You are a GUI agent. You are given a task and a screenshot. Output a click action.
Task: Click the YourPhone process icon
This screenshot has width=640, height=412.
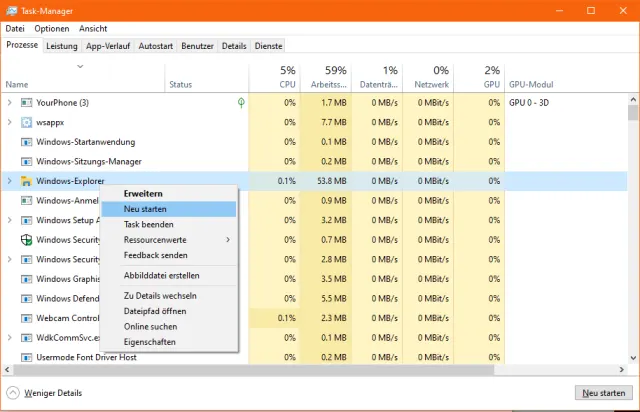click(x=26, y=103)
